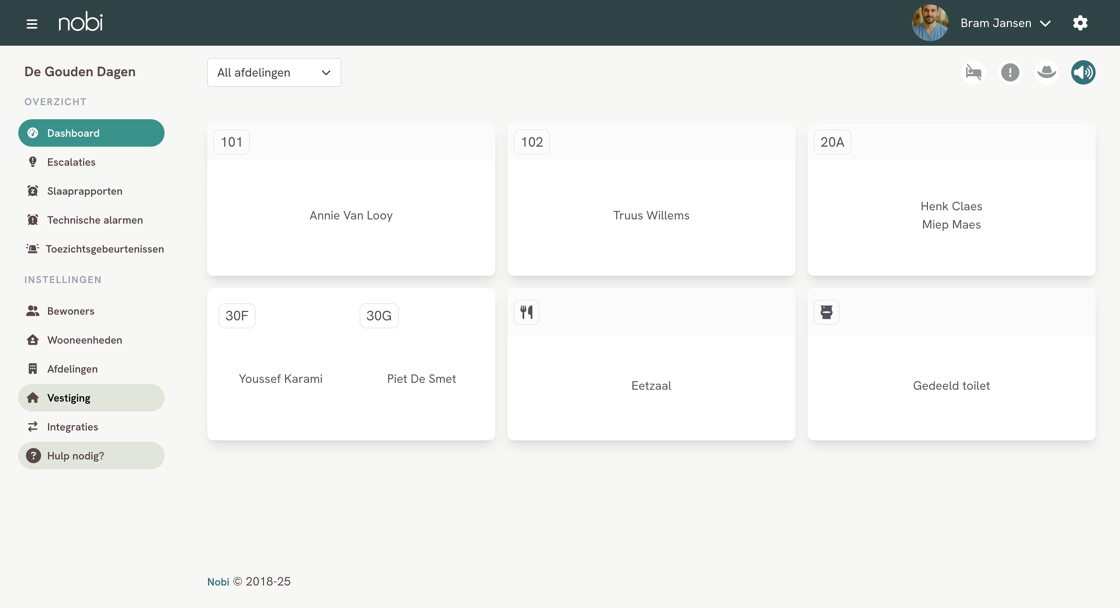Viewport: 1120px width, 608px height.
Task: Open the Nobi footer link
Action: 218,582
